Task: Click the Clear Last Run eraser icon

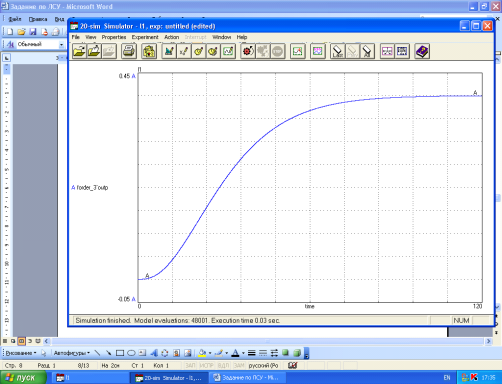Action: pos(338,51)
